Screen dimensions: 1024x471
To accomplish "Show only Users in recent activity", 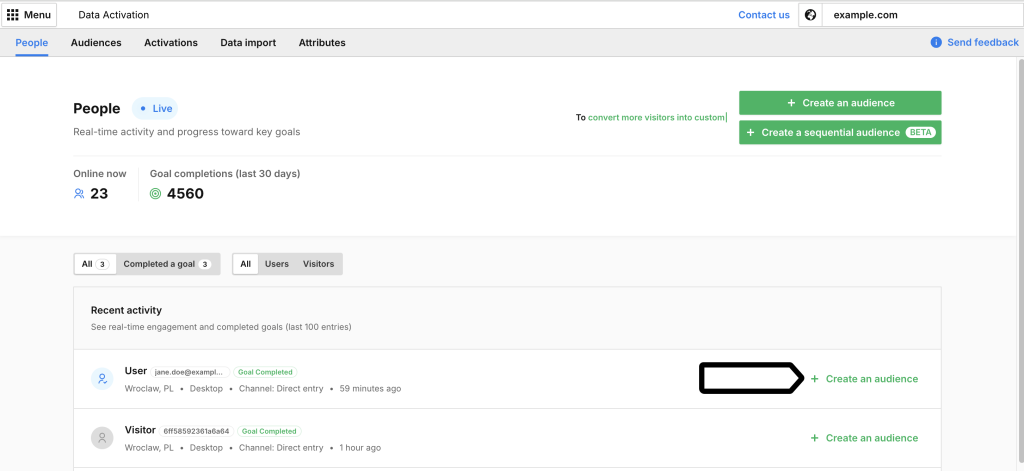I will pyautogui.click(x=277, y=264).
